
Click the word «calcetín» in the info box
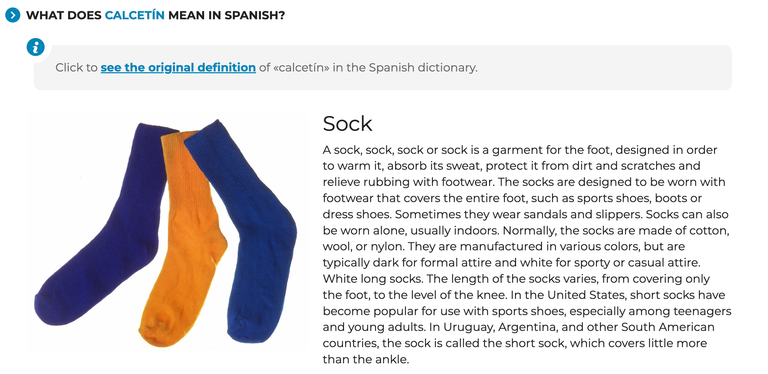(301, 68)
